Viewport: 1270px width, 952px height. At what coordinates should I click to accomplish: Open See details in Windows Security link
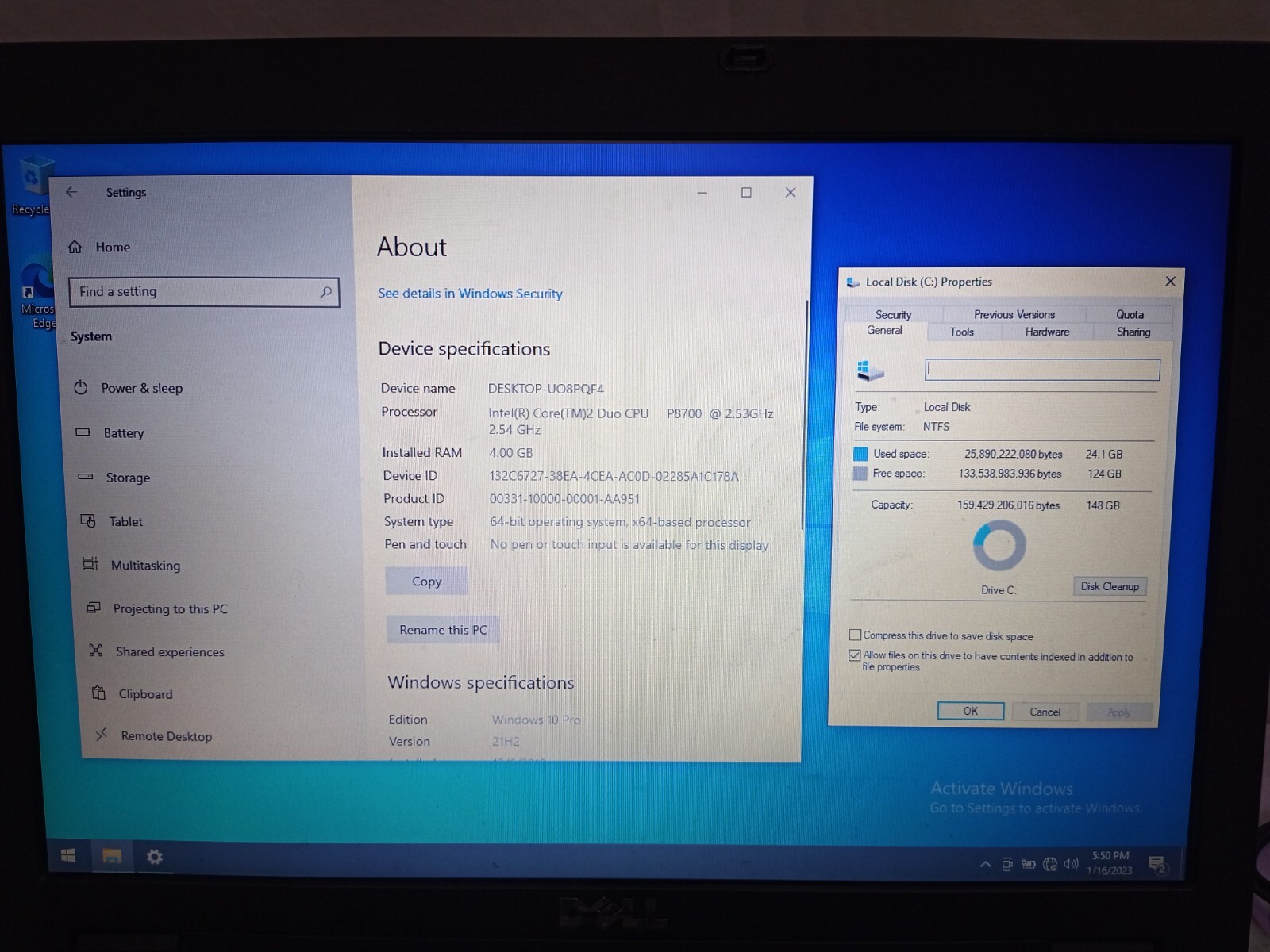470,294
